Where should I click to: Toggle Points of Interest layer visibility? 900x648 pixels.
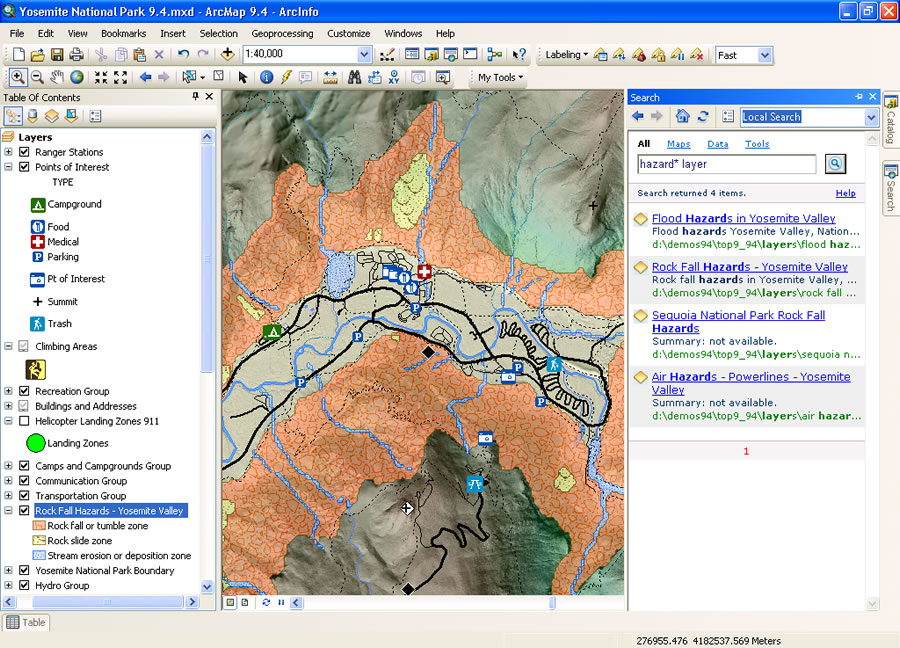point(24,167)
